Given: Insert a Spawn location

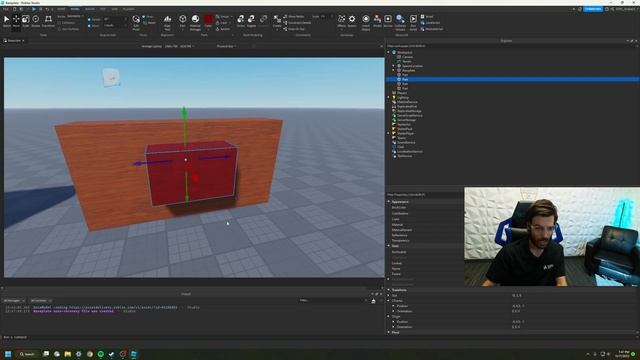Looking at the screenshot, I should [352, 21].
